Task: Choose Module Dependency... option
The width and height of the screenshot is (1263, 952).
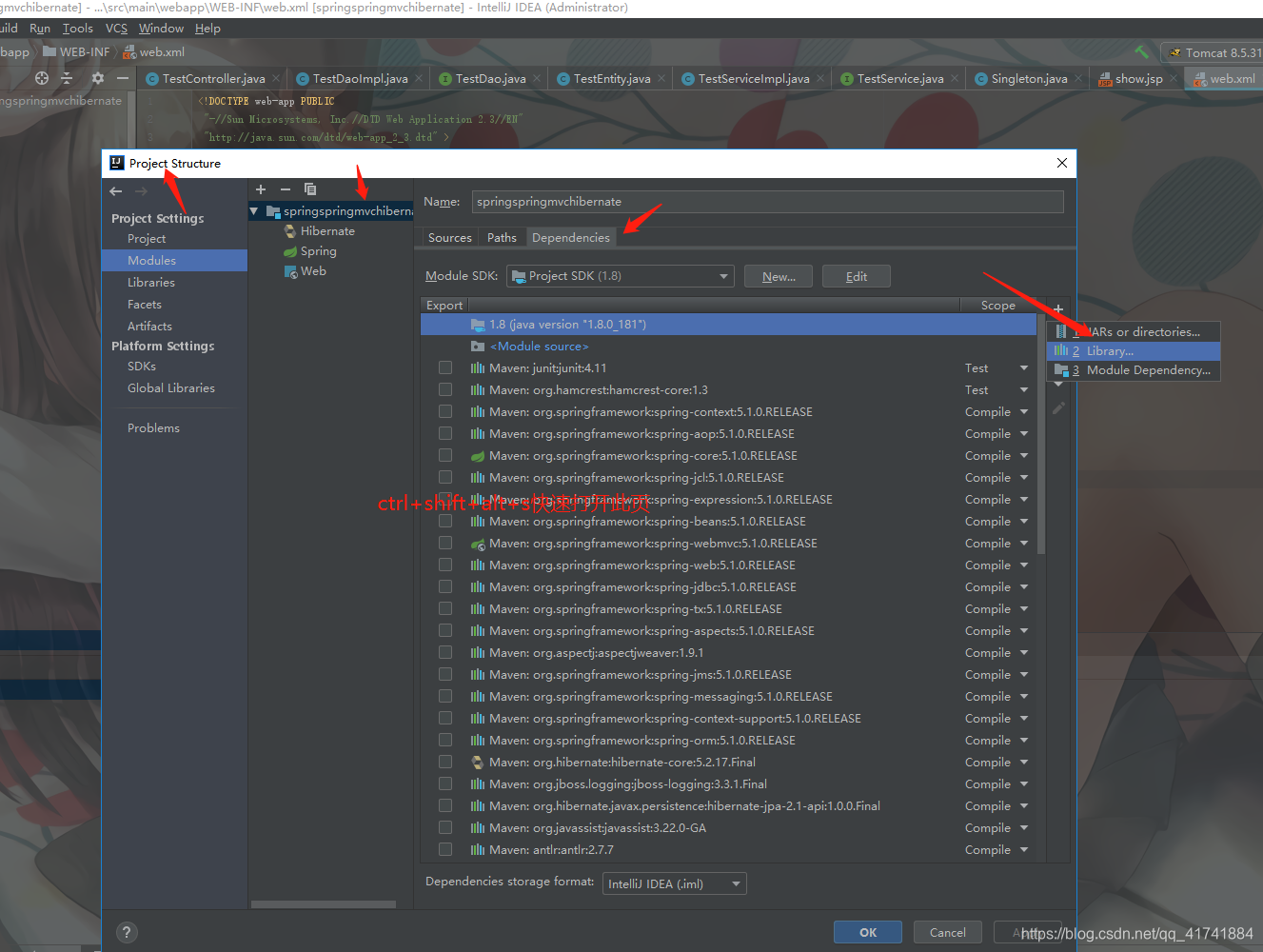Action: [x=1134, y=370]
